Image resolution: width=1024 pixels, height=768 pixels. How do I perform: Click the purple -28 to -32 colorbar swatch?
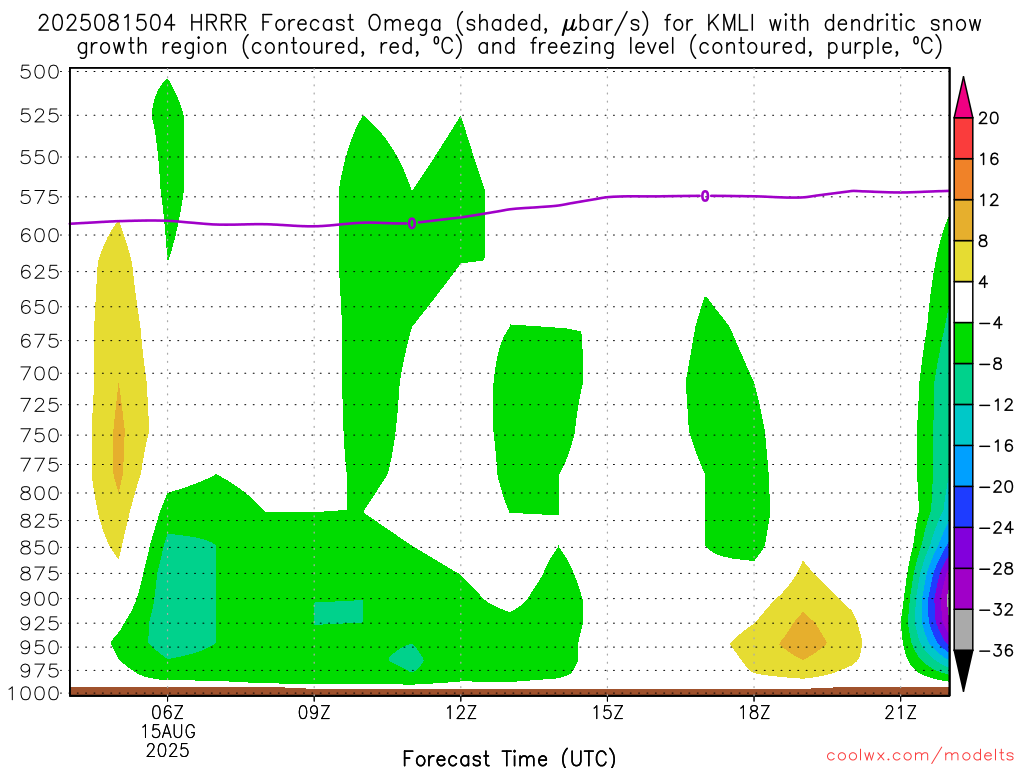963,588
